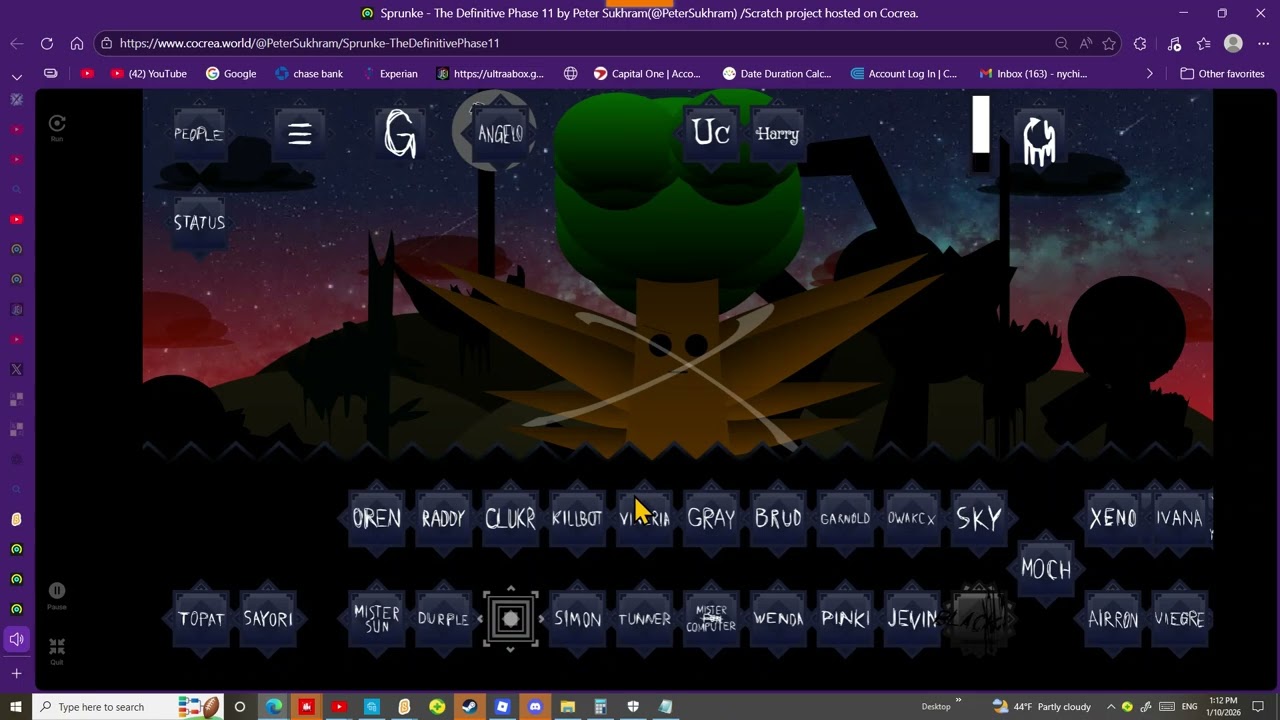Pick the JEVIN character tile
1280x720 pixels.
[912, 619]
